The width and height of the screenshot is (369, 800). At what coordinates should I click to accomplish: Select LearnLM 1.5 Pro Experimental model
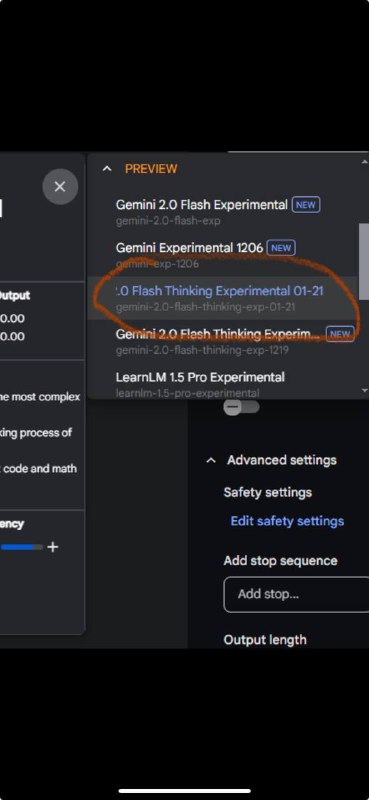(224, 384)
